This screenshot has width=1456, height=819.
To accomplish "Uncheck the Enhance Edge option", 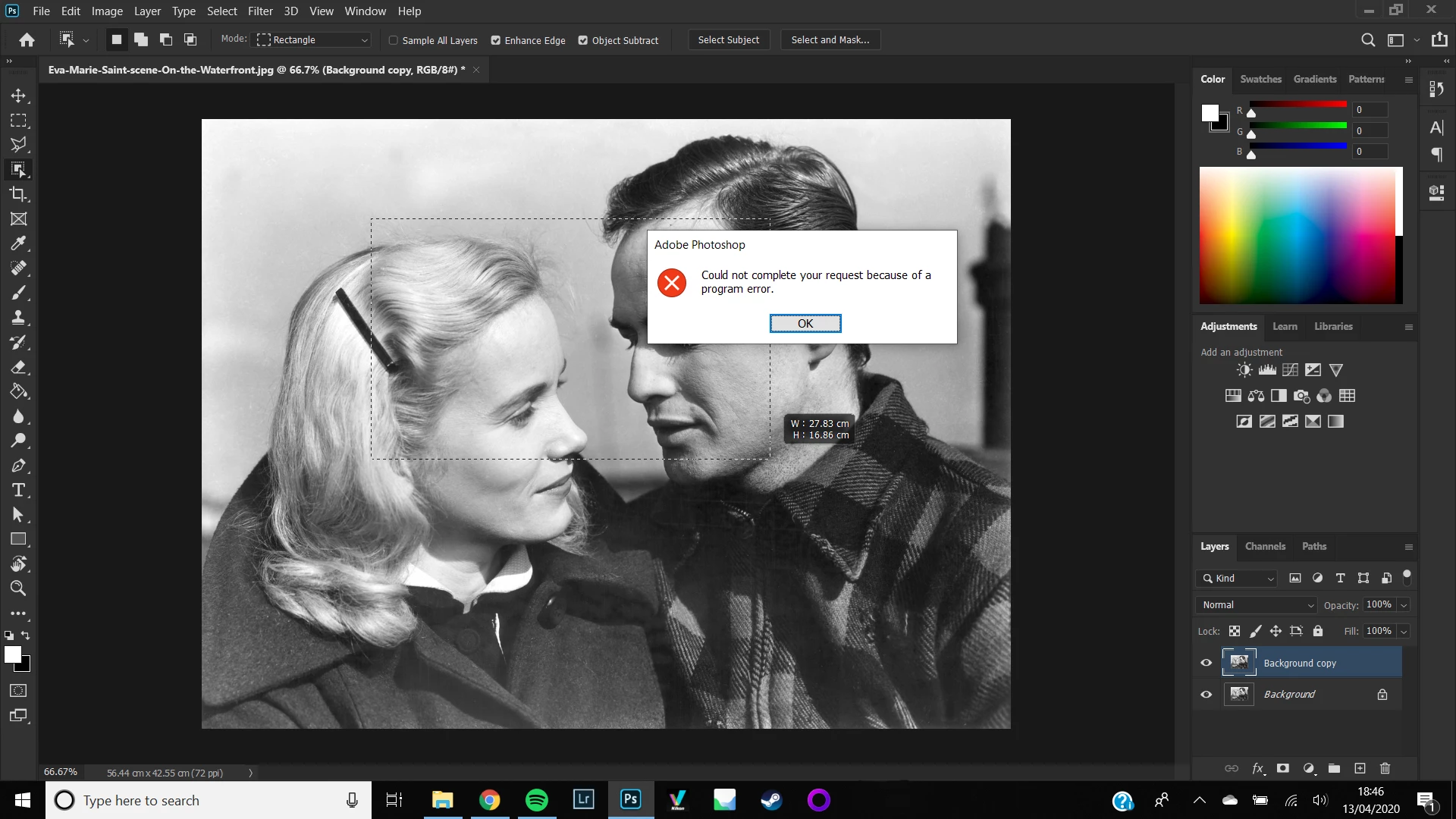I will (x=496, y=40).
